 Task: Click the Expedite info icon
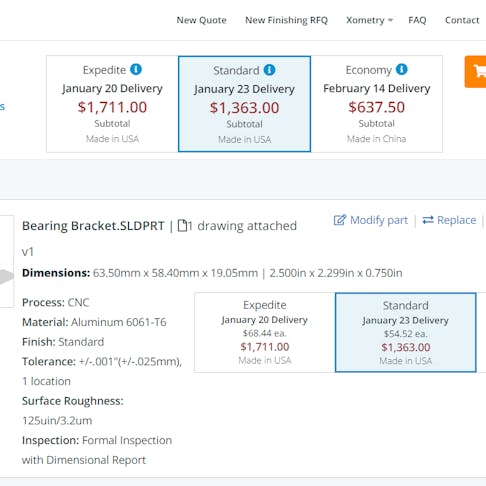point(136,69)
